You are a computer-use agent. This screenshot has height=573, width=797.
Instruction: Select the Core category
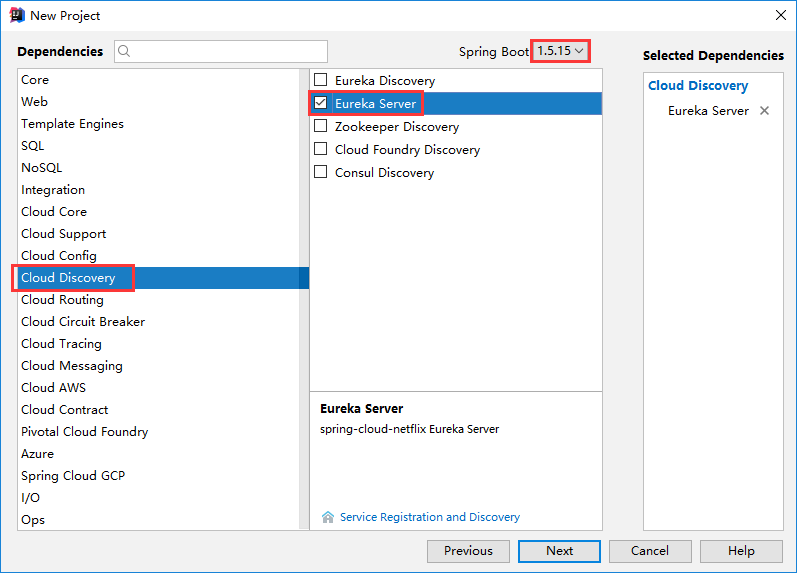pos(159,80)
